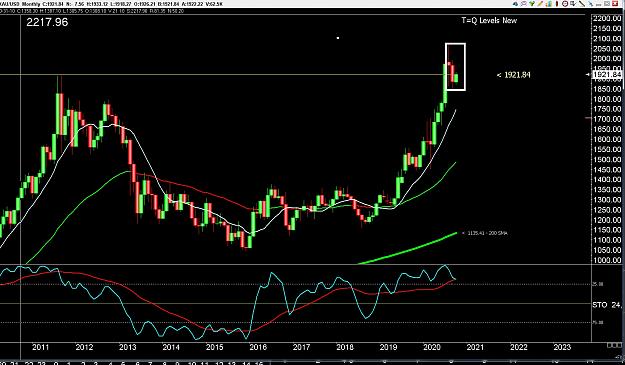Click the STO indicator label
This screenshot has height=365, width=625.
tap(600, 305)
